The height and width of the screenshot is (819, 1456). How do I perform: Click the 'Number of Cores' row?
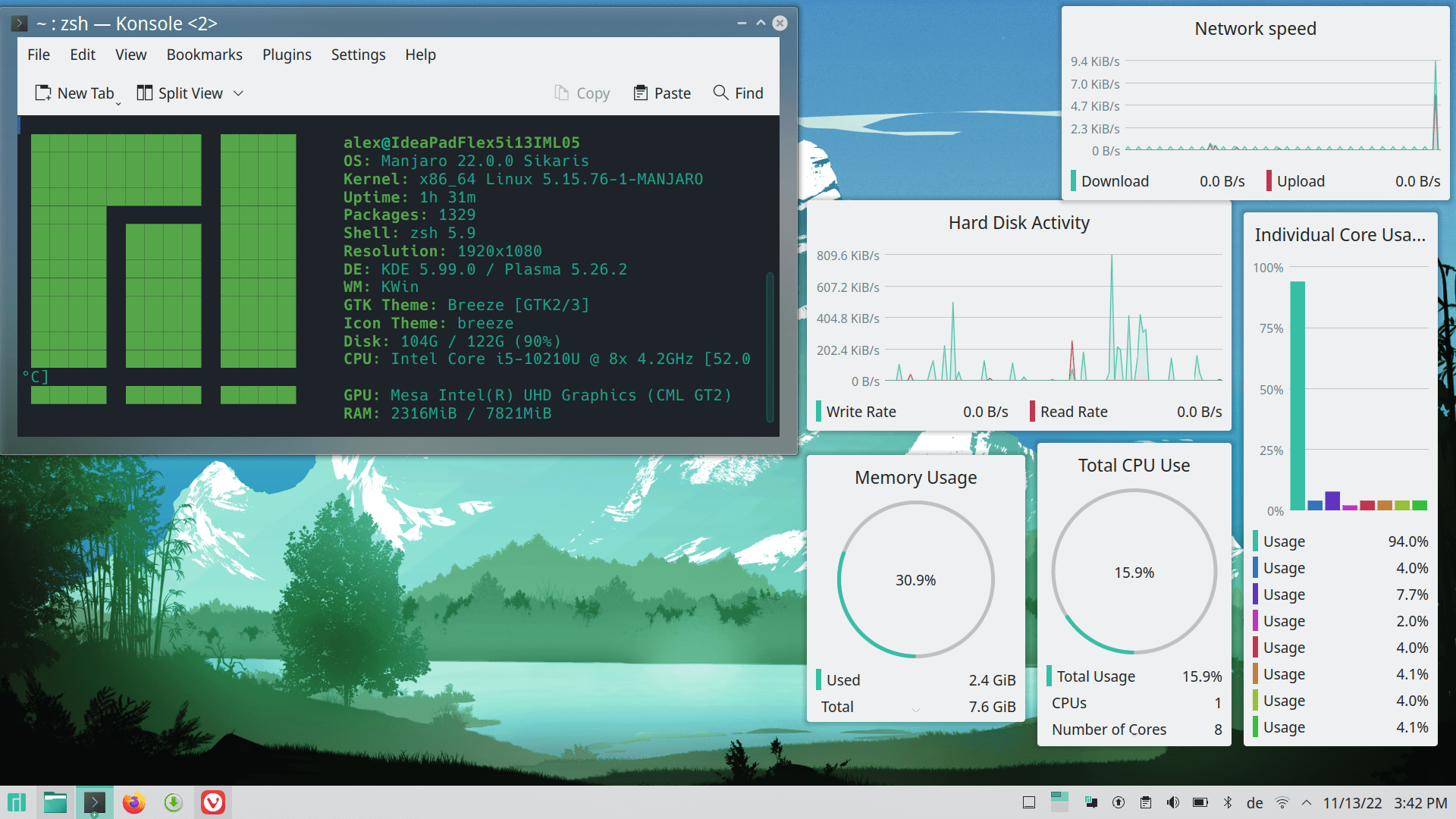click(x=1136, y=730)
